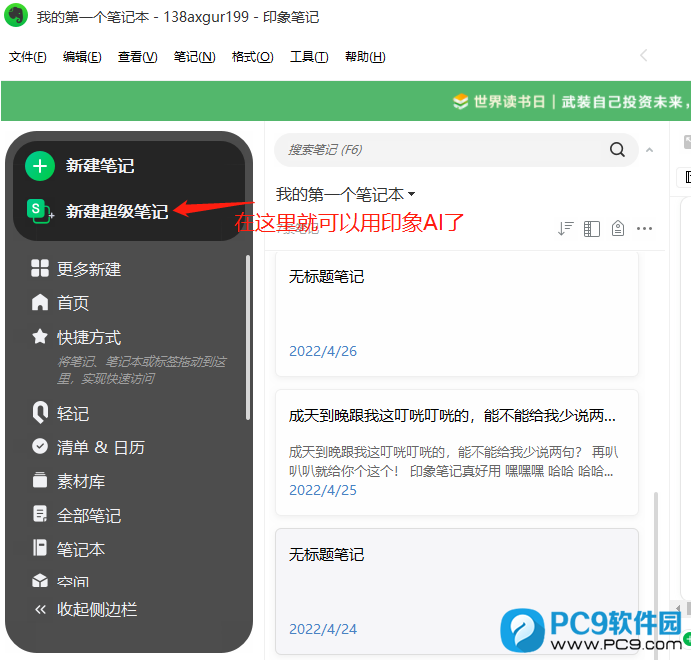Viewport: 691px width, 660px height.
Task: Open 编辑(E) menu
Action: (x=82, y=57)
